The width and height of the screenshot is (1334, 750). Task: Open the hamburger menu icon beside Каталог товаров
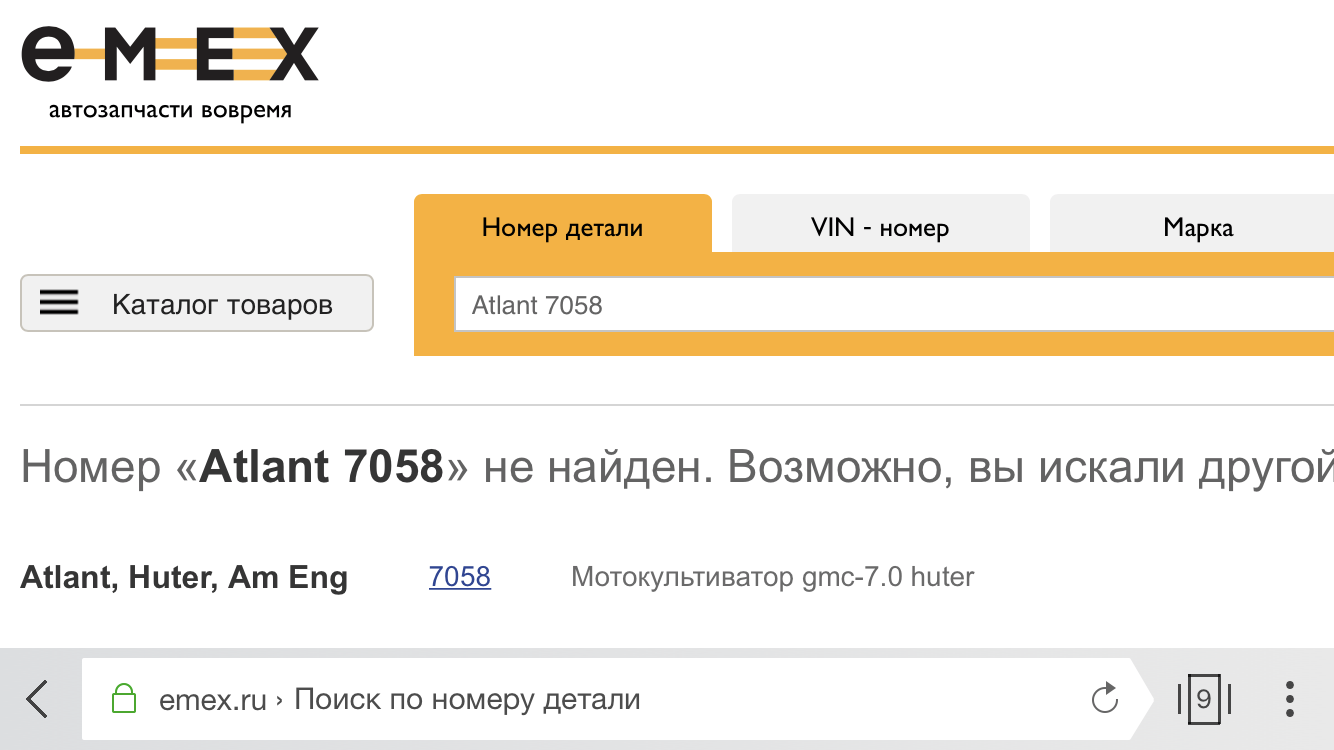point(59,303)
